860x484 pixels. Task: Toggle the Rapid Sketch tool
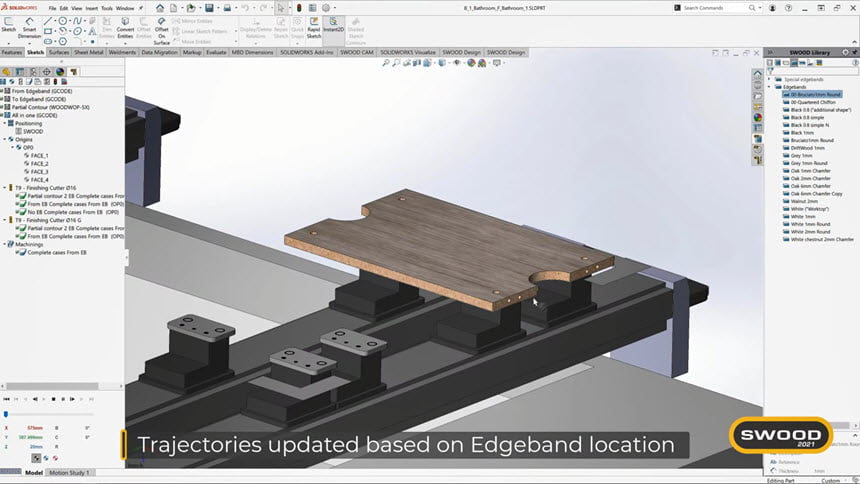coord(314,28)
